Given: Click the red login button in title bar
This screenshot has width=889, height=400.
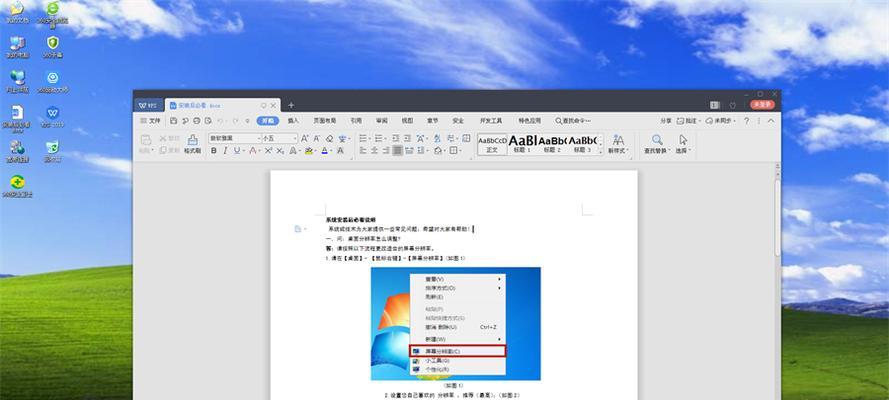Looking at the screenshot, I should click(x=763, y=105).
